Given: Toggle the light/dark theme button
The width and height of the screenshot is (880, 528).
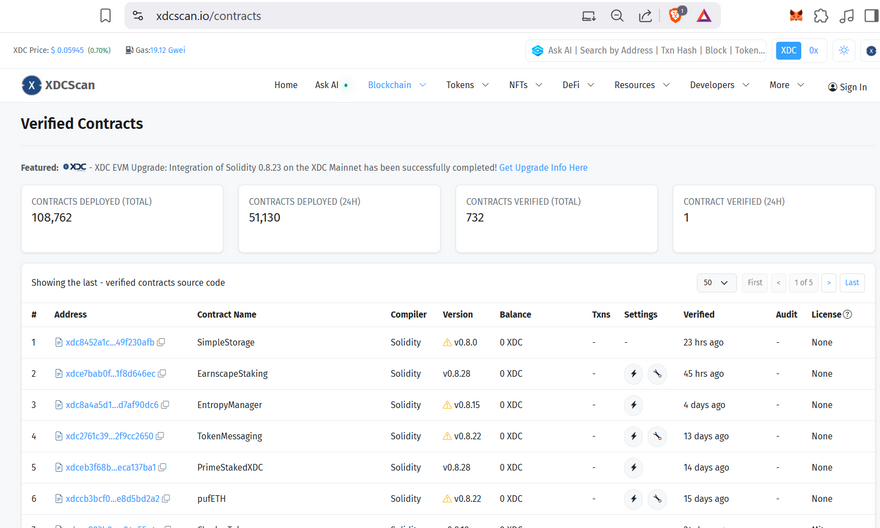Looking at the screenshot, I should pyautogui.click(x=844, y=50).
